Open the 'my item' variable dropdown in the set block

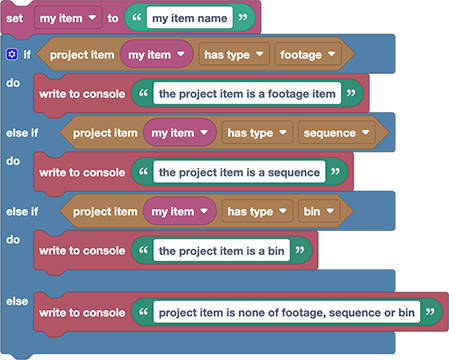tap(68, 18)
